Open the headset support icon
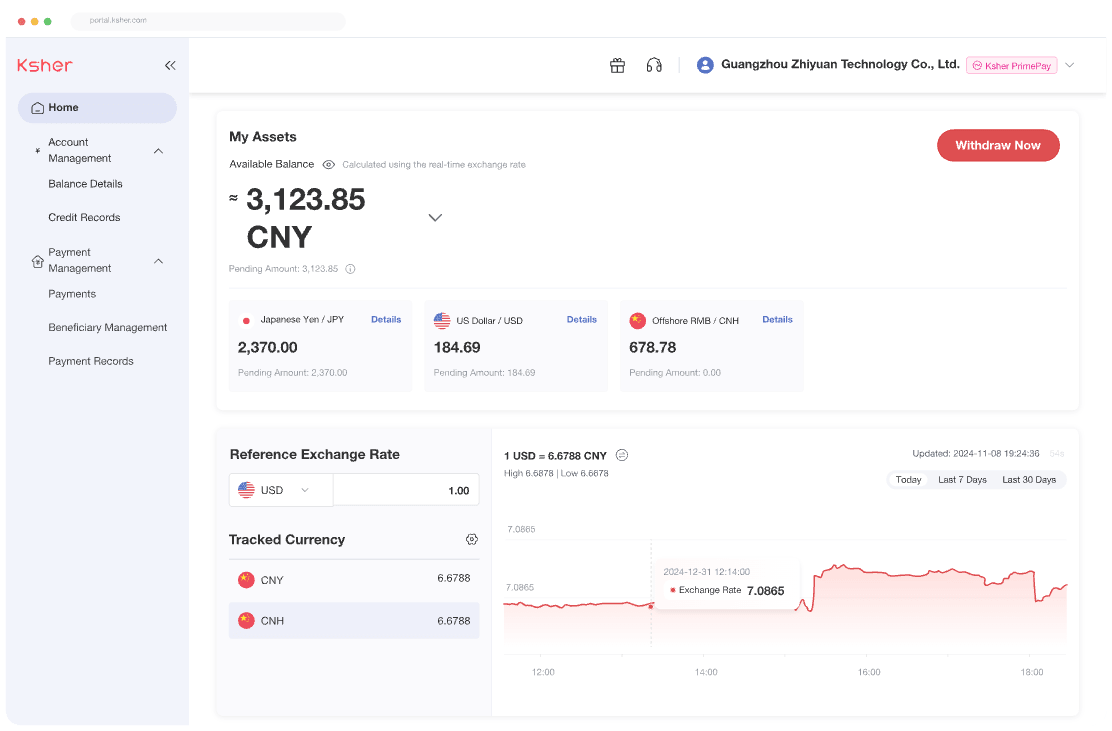 tap(654, 65)
